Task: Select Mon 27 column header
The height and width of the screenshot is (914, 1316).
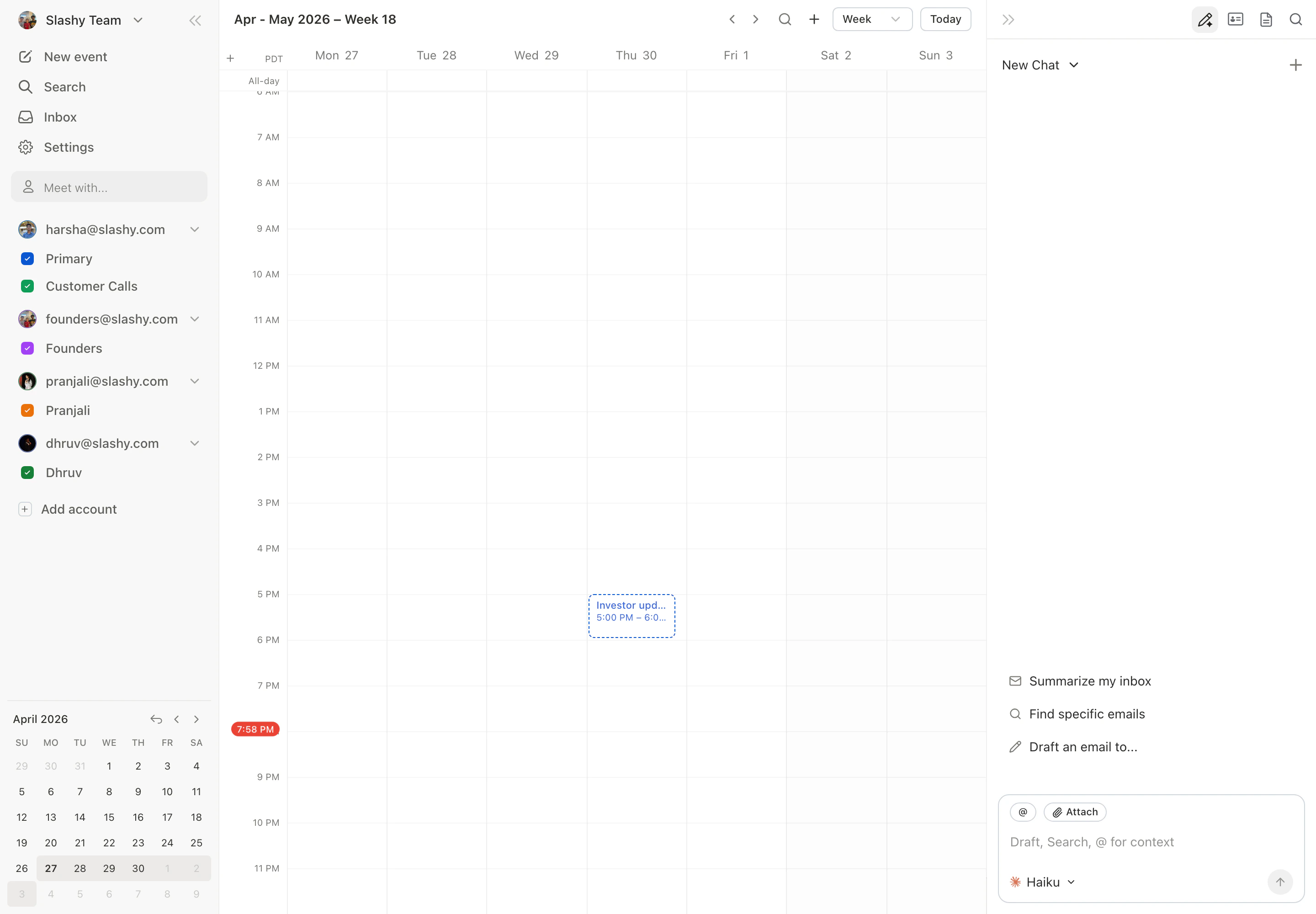Action: [x=337, y=56]
